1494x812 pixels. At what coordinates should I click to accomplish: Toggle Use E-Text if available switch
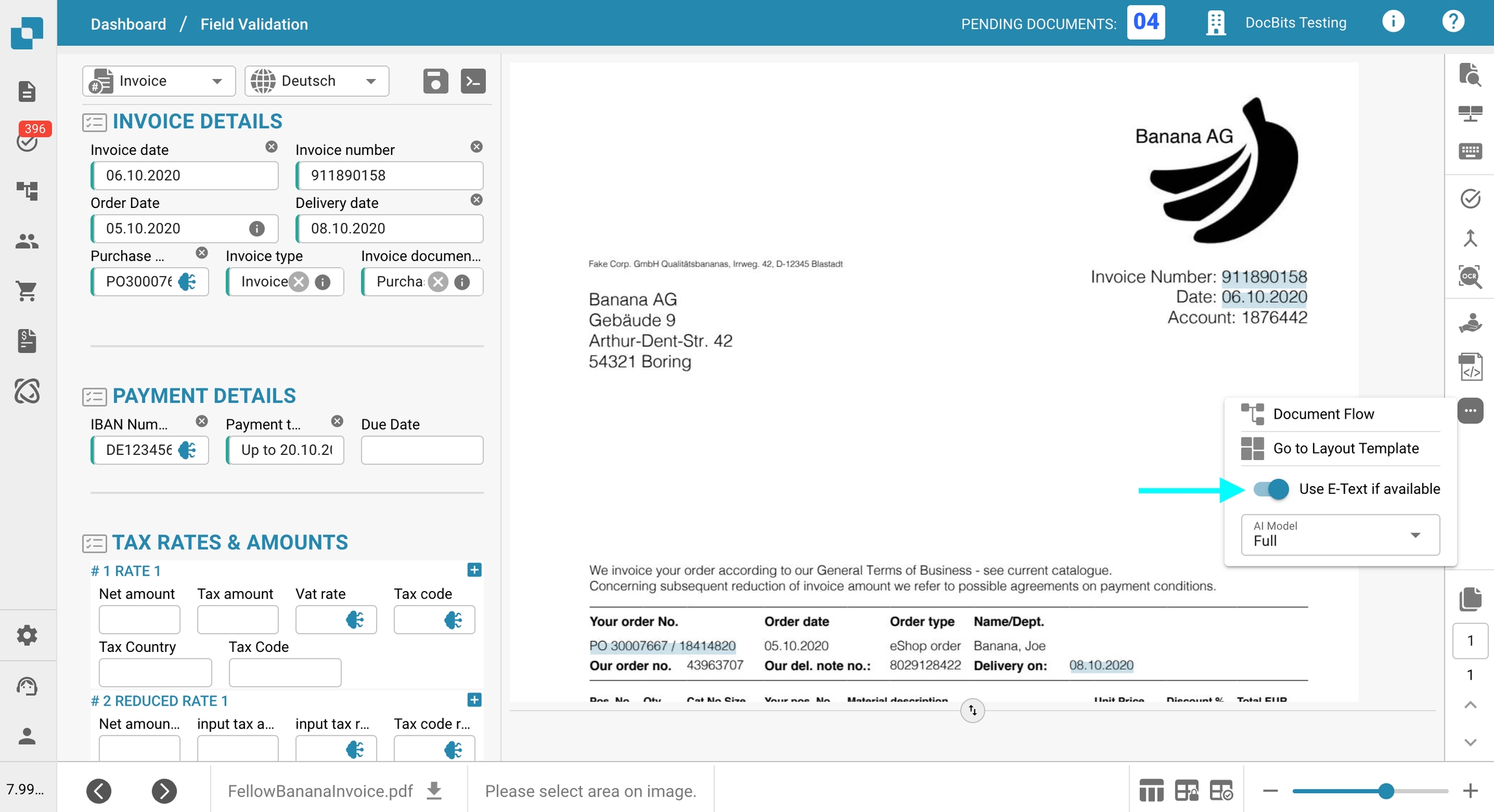point(1271,489)
